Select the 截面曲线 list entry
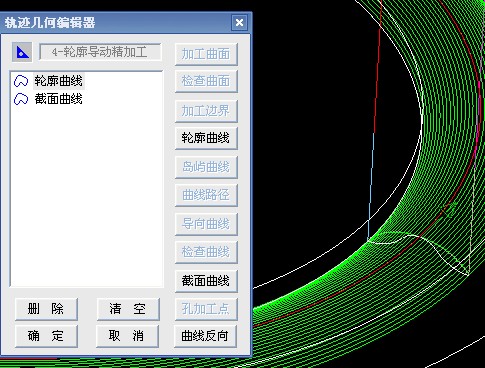 pos(59,99)
